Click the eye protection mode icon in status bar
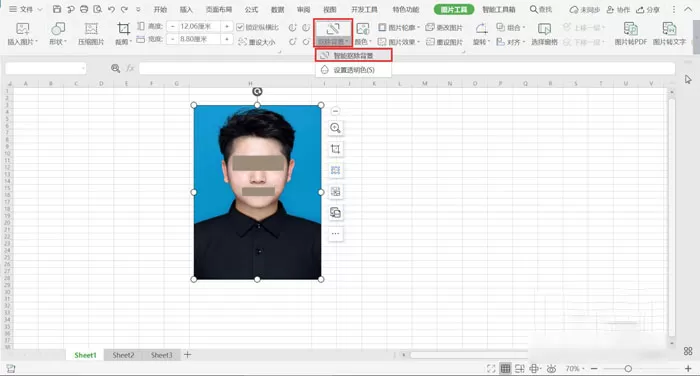Viewport: 700px width, 376px height. 551,368
